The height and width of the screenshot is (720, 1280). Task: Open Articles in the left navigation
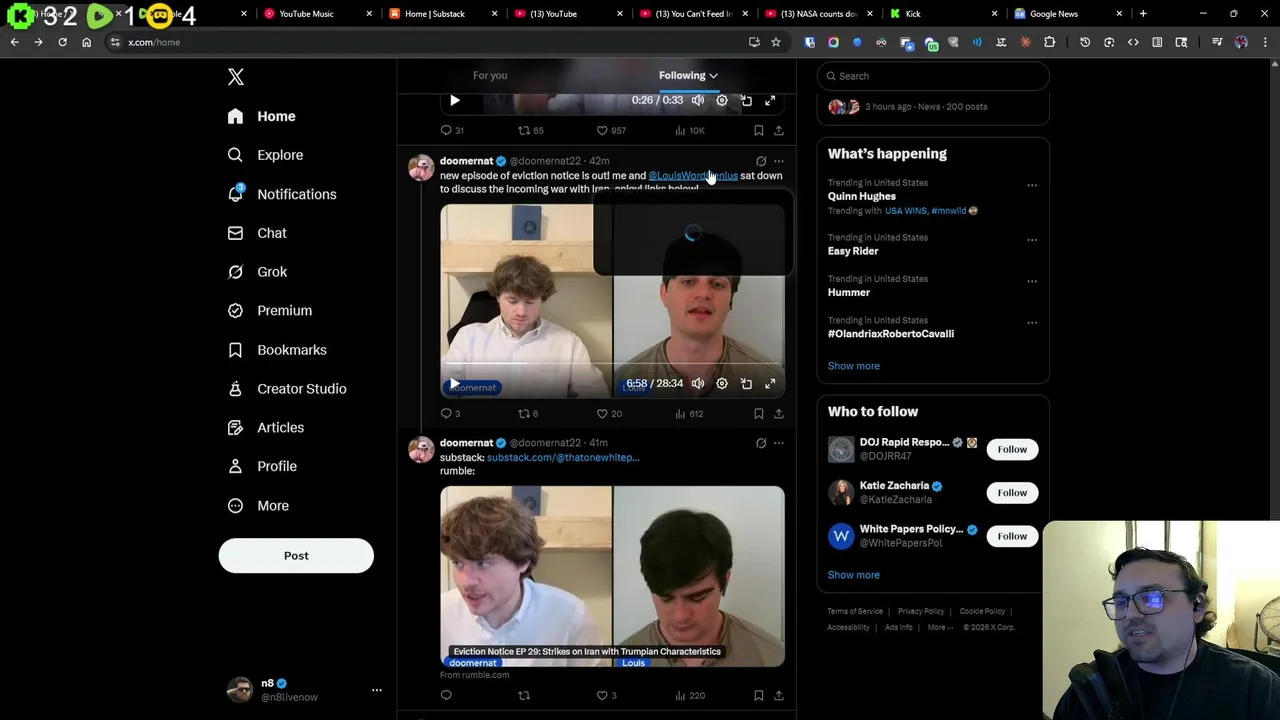[x=265, y=428]
